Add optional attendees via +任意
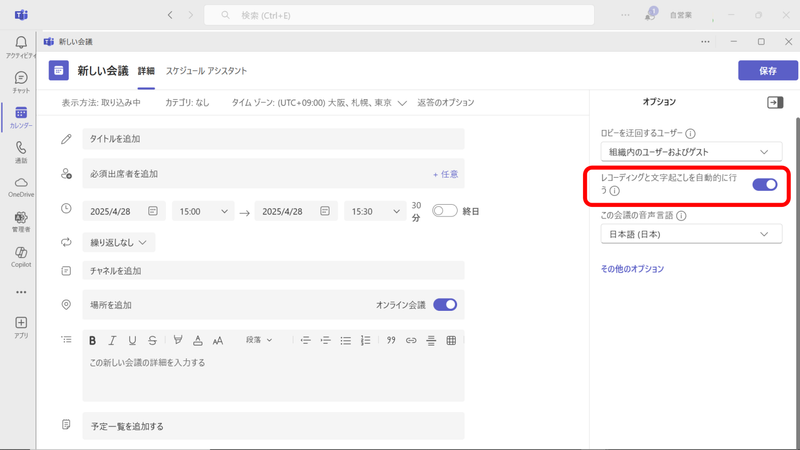 pos(445,174)
